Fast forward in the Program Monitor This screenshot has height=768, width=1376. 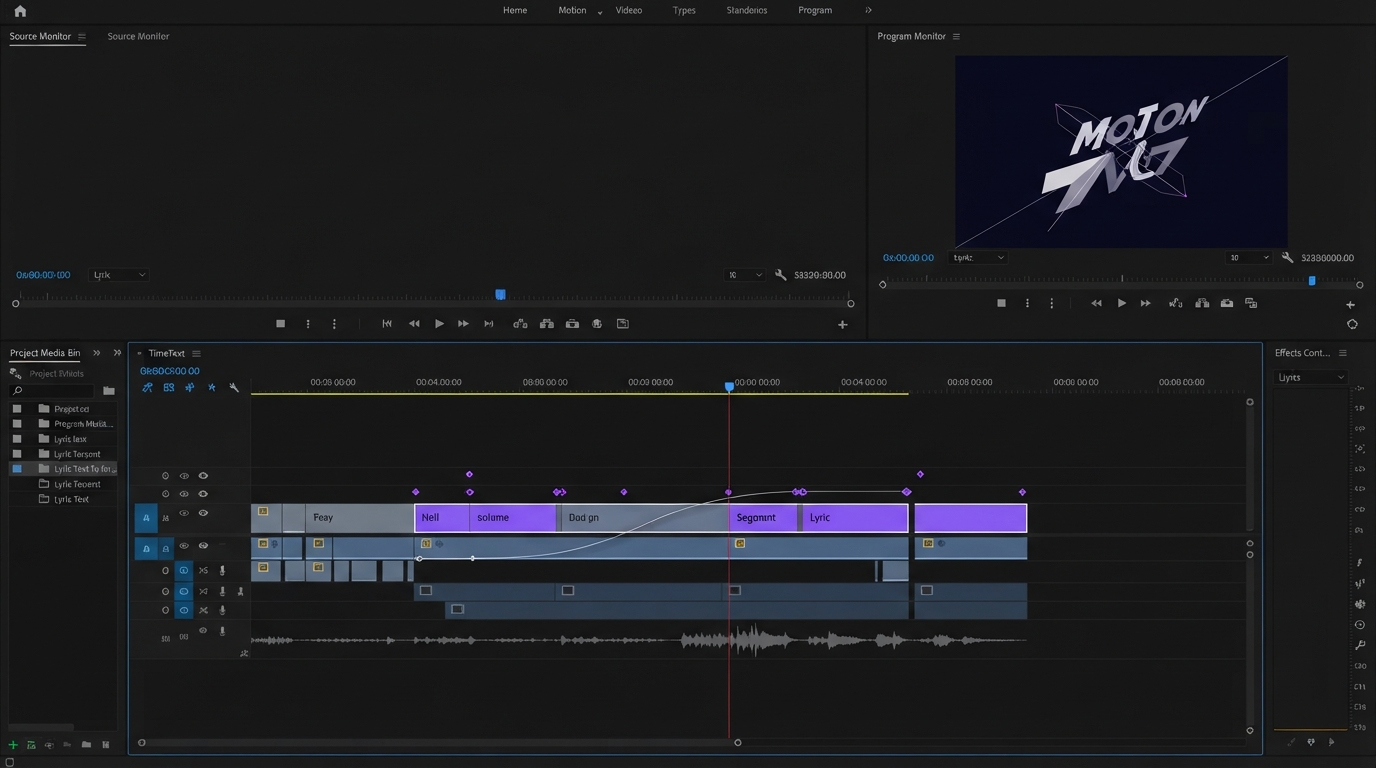point(1146,303)
